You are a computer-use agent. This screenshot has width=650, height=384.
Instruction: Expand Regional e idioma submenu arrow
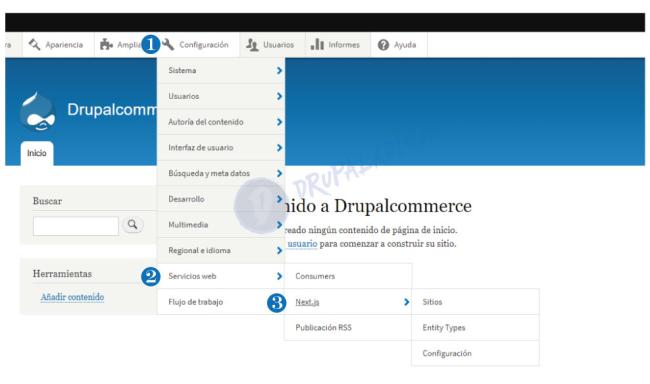(279, 250)
